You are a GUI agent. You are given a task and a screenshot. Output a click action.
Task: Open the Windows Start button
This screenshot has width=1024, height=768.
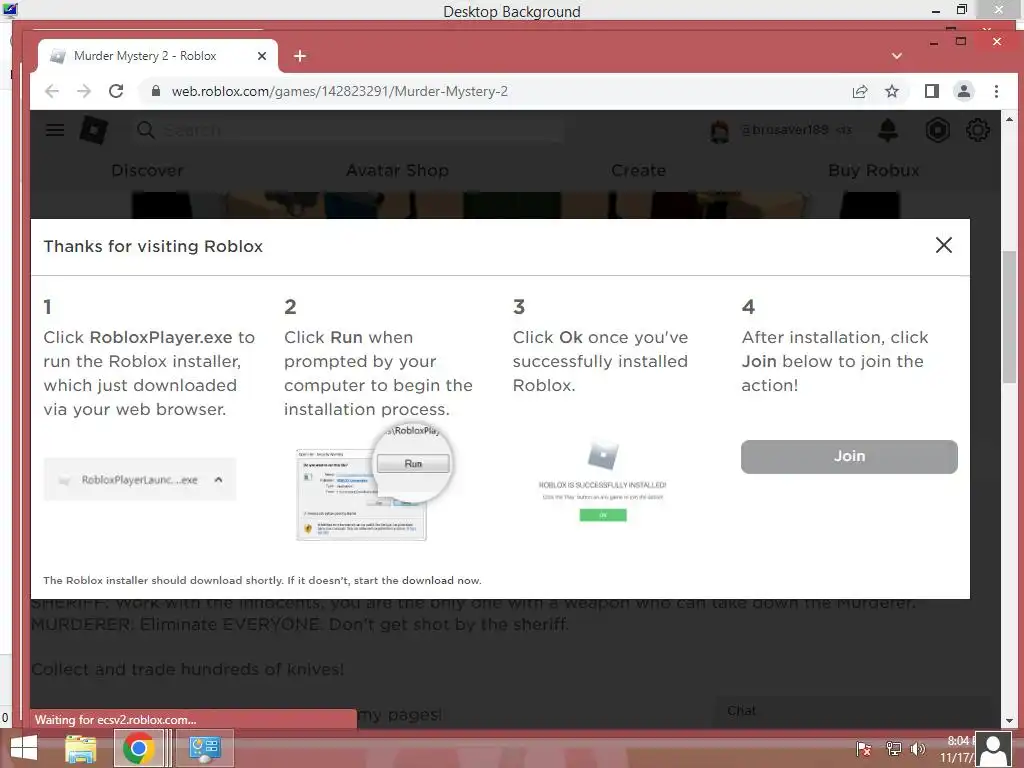point(24,748)
